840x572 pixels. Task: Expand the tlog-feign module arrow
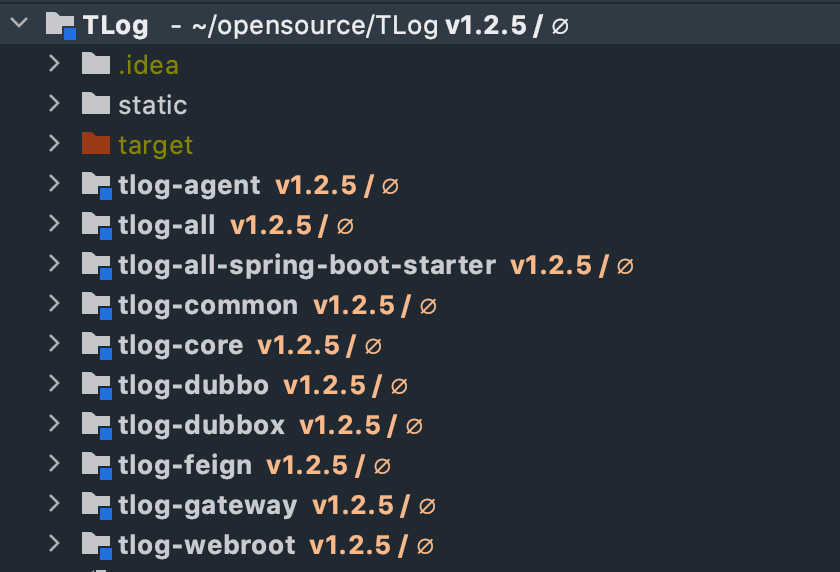click(55, 465)
